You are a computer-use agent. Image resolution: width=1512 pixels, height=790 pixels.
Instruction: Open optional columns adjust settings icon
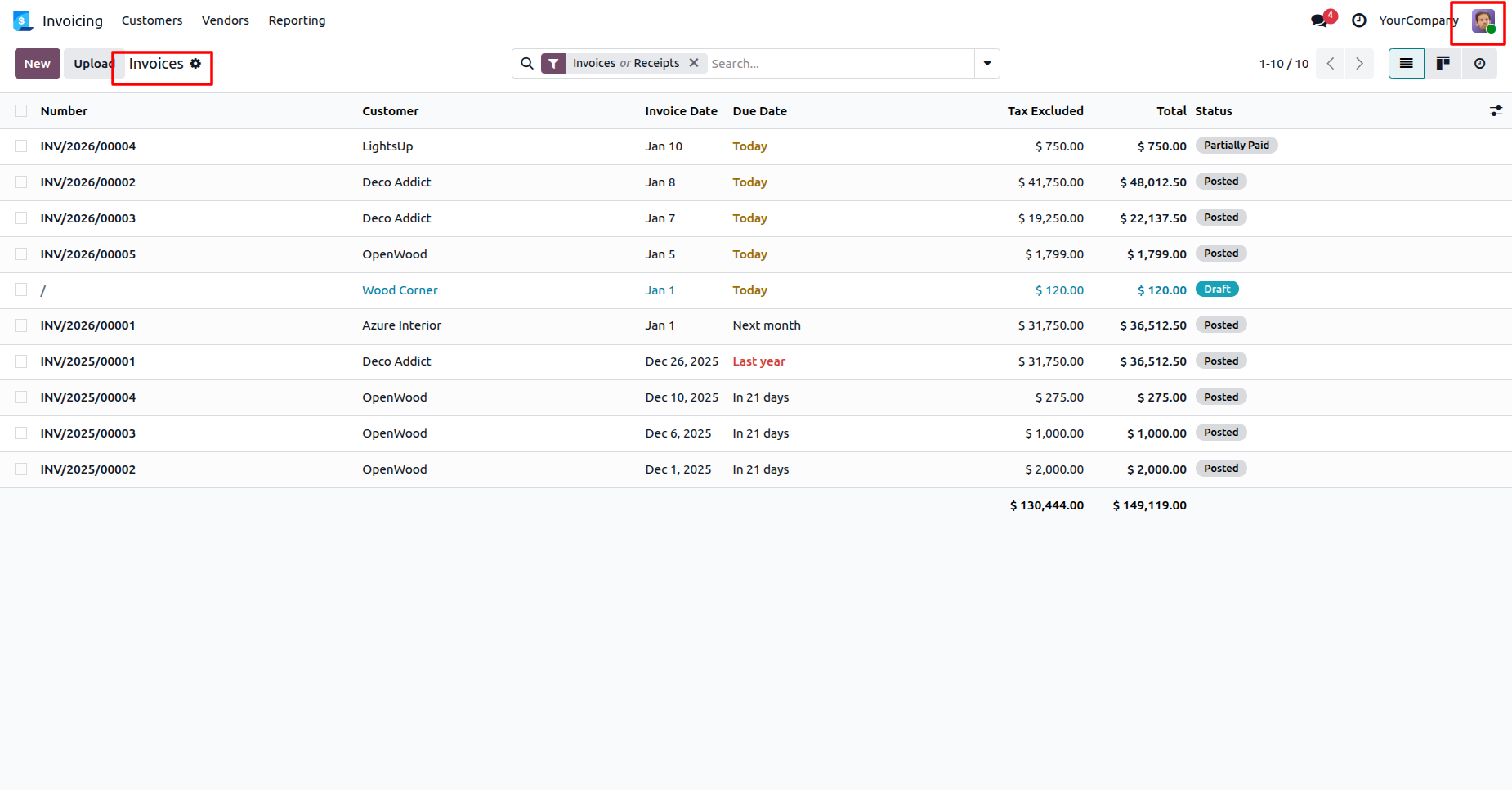[1496, 111]
